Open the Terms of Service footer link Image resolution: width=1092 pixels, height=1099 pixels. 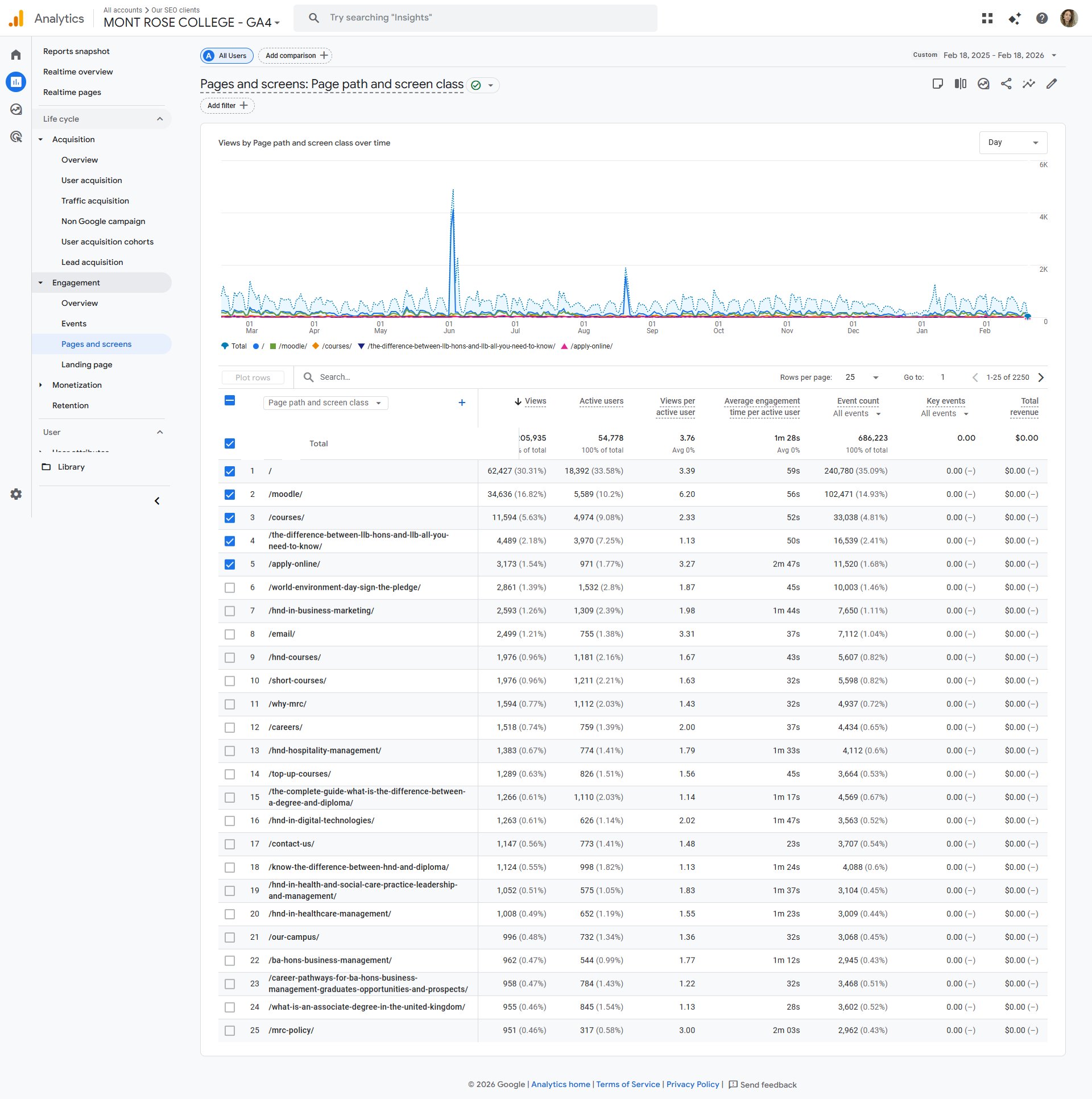pyautogui.click(x=628, y=1084)
